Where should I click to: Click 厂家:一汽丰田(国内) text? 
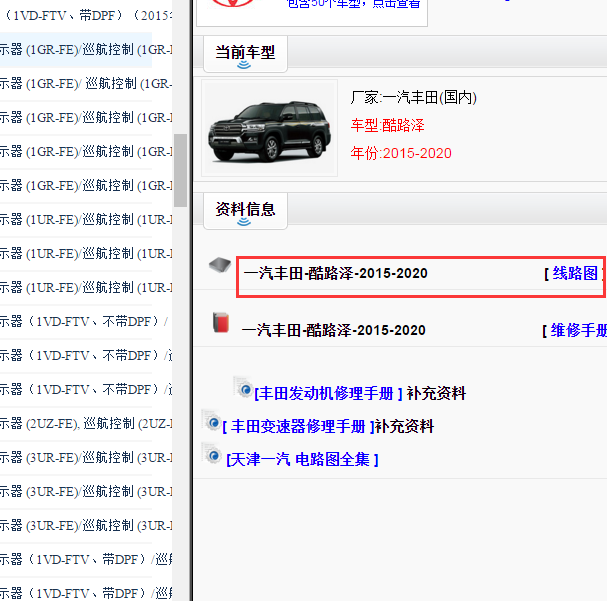click(413, 98)
